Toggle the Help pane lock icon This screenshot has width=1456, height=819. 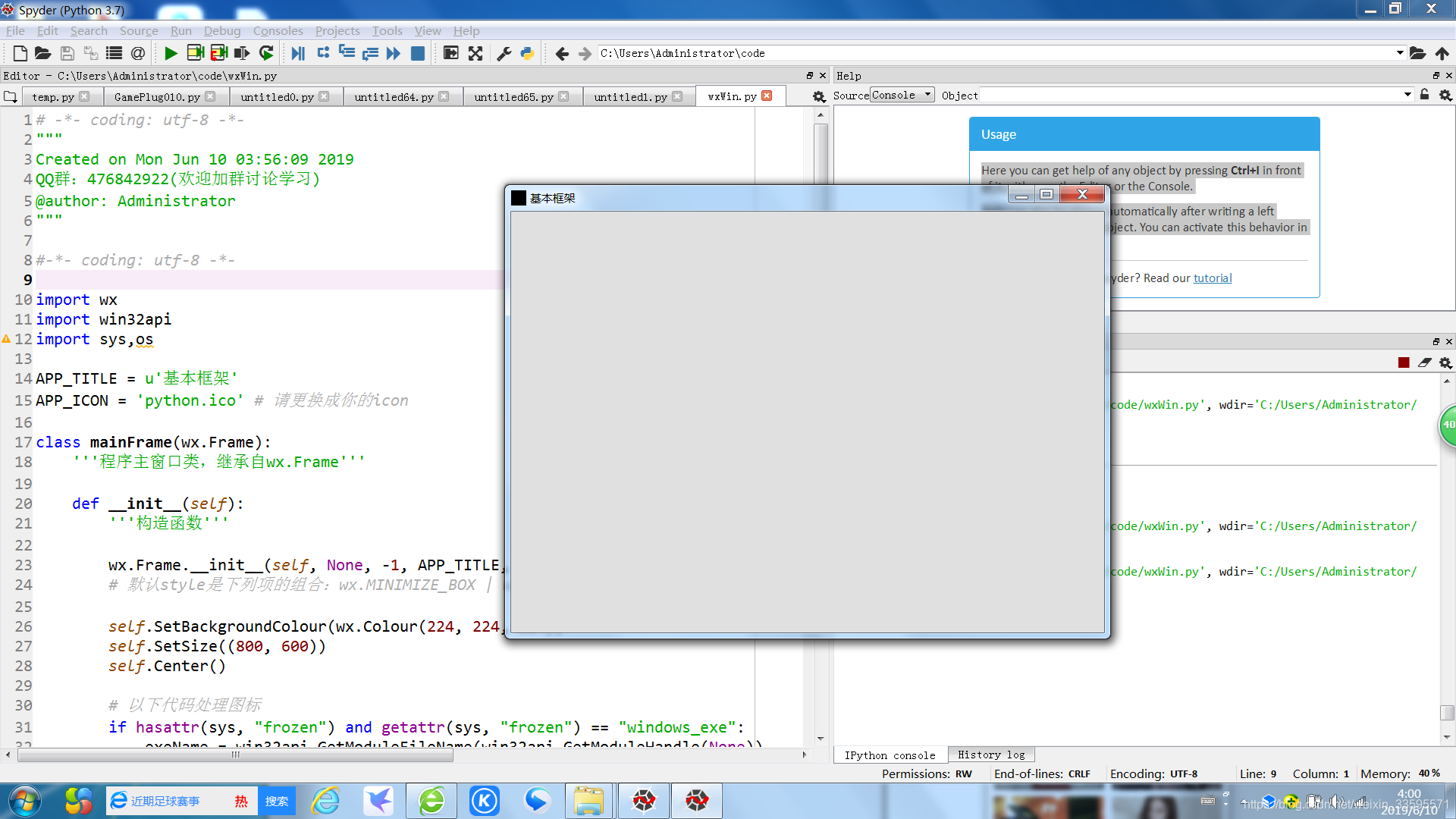(x=1424, y=95)
